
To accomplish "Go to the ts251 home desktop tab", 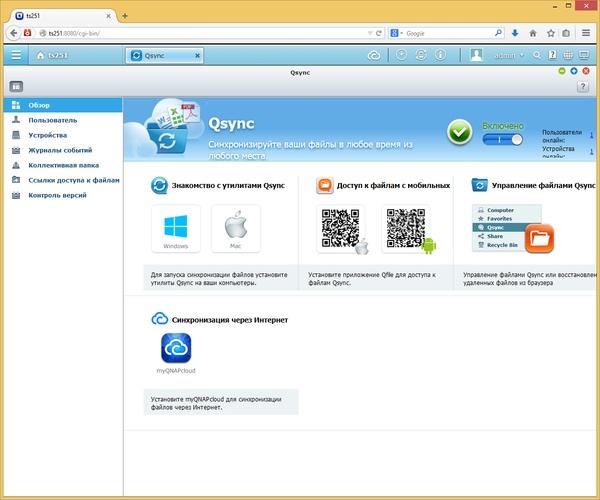I will (x=52, y=55).
